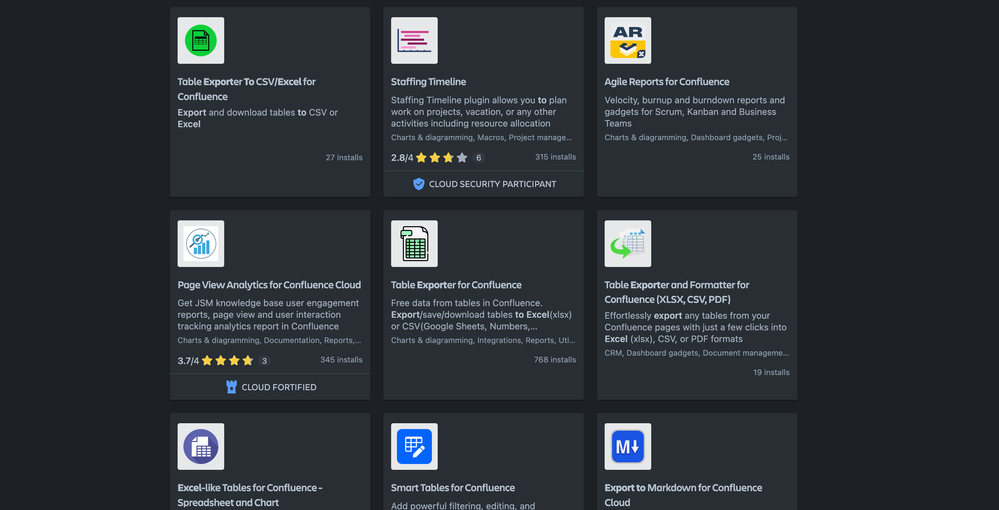Click the '2.8/4' rating value
This screenshot has width=999, height=510.
coord(402,157)
